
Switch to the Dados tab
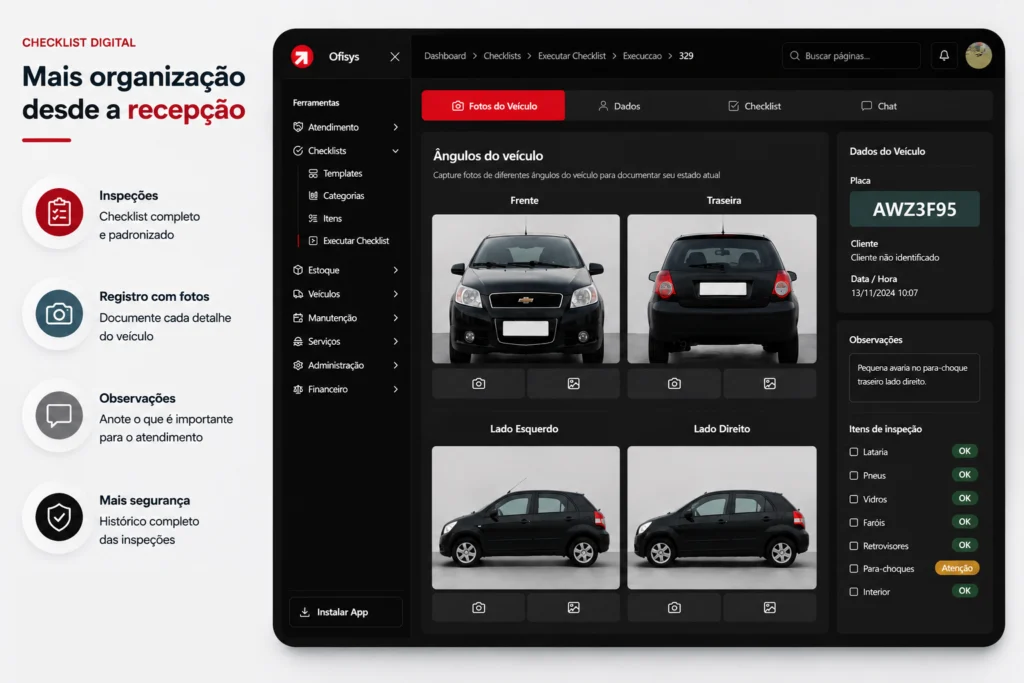[619, 106]
